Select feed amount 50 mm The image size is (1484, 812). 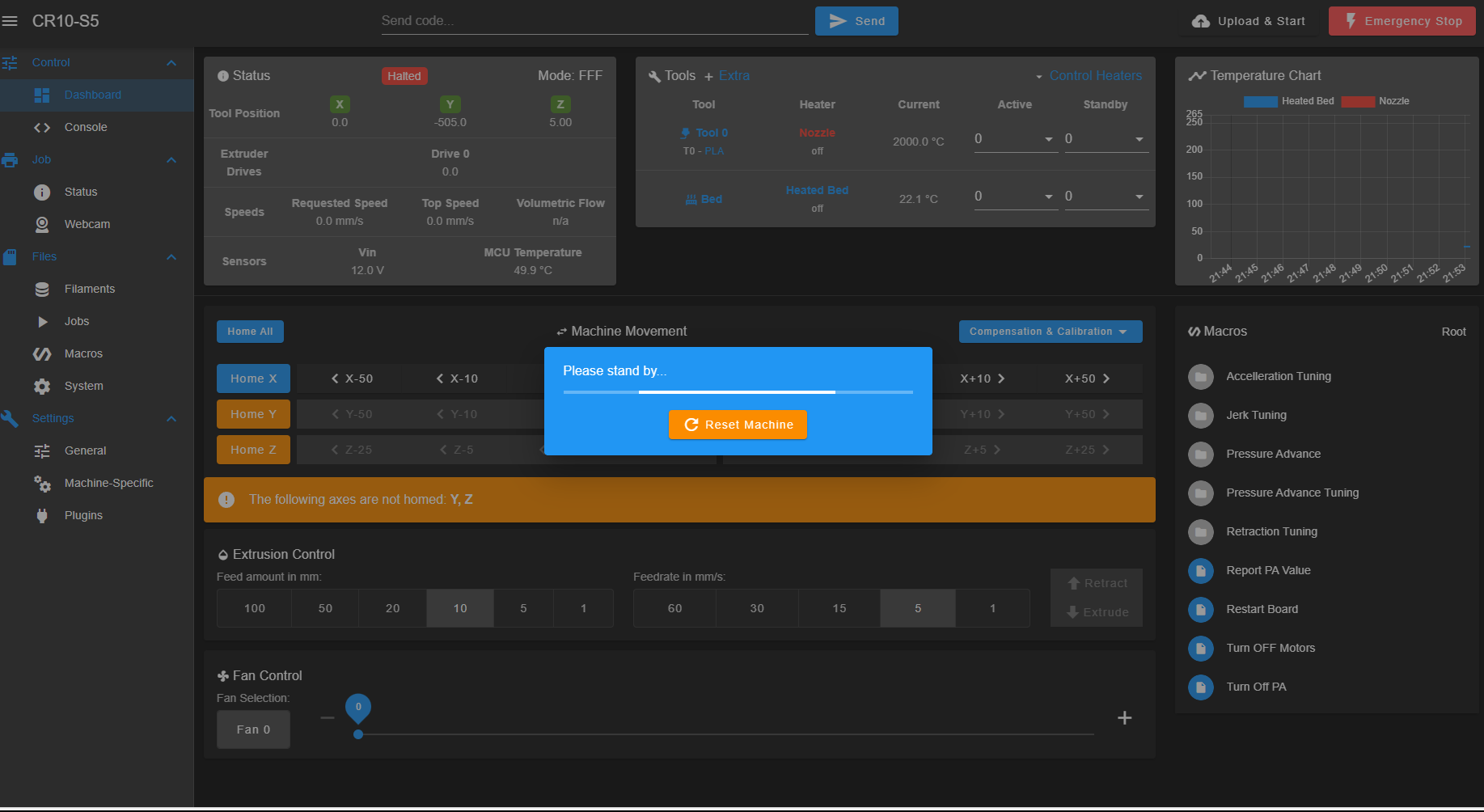click(325, 608)
